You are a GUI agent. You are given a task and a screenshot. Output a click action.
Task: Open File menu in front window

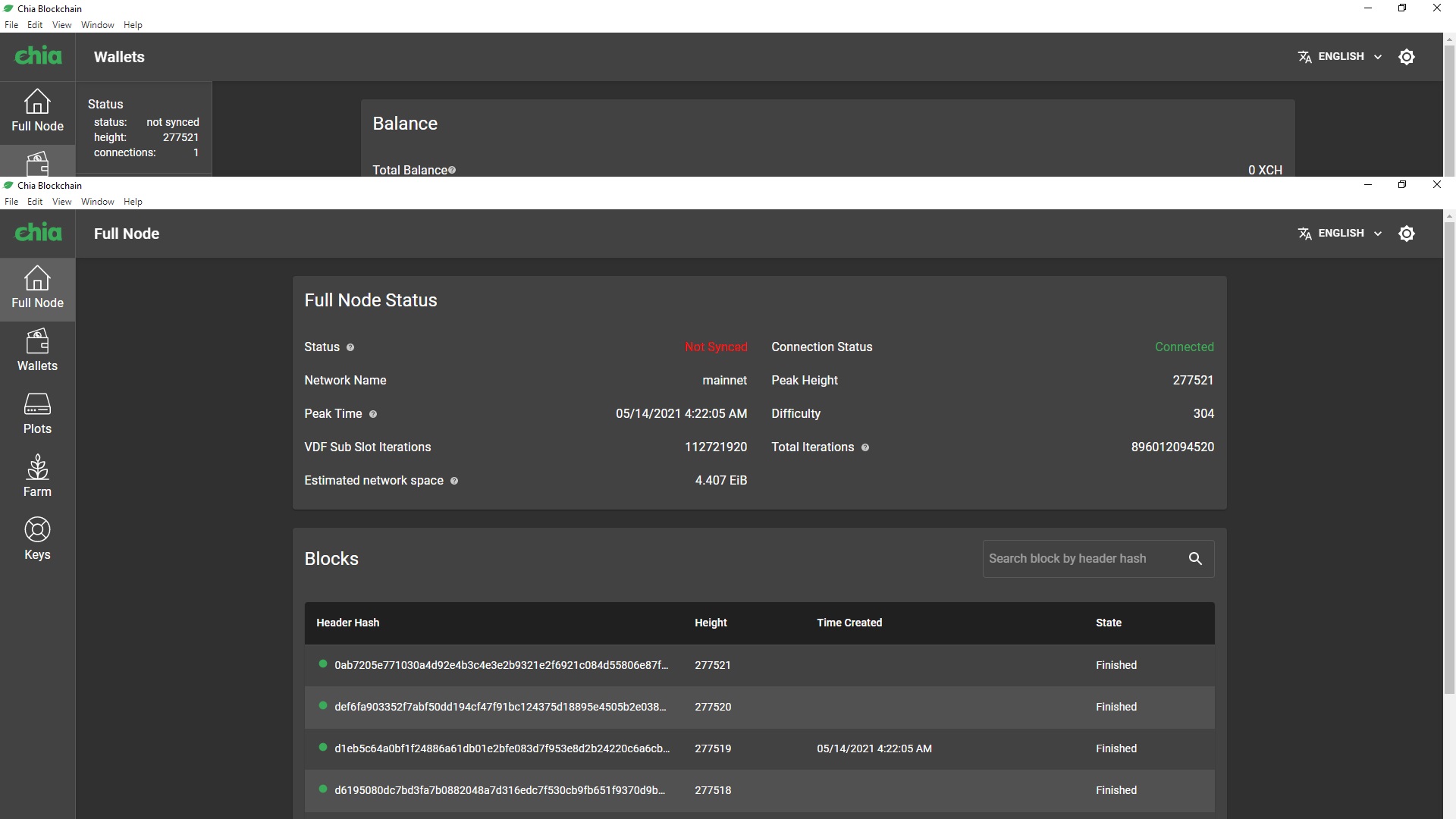click(x=11, y=202)
